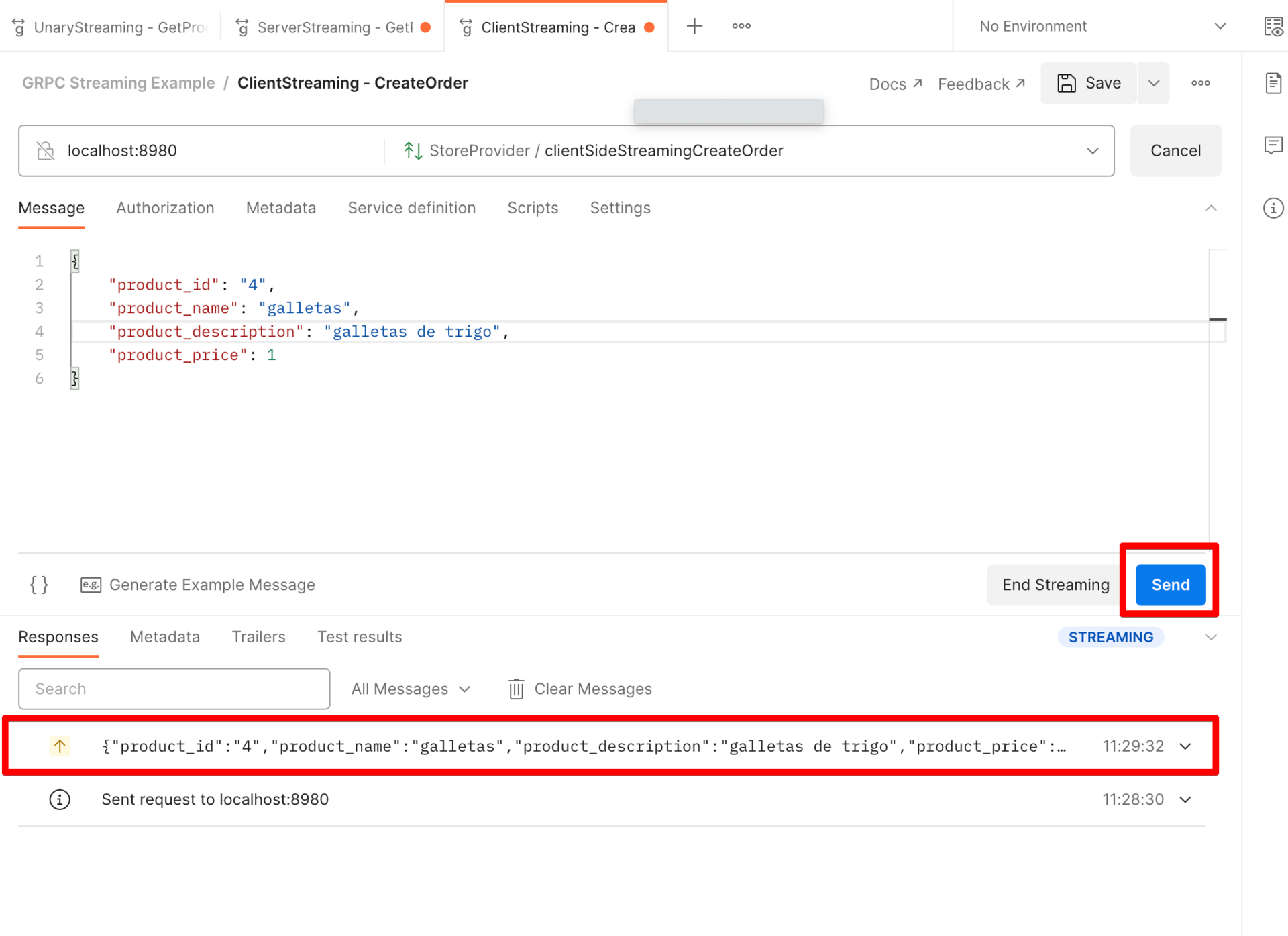Expand the Save button dropdown
The width and height of the screenshot is (1288, 936).
click(1153, 83)
